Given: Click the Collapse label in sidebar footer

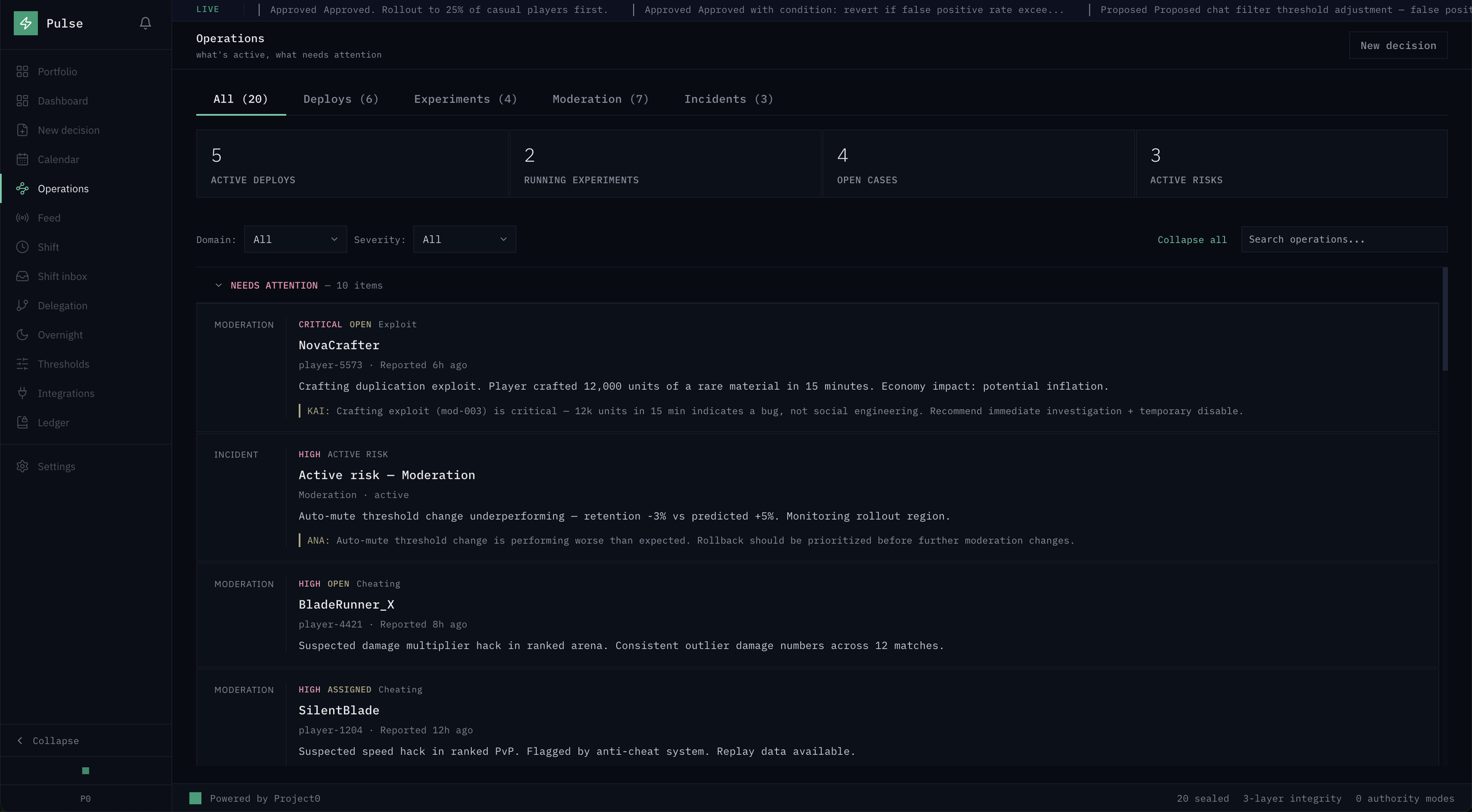Looking at the screenshot, I should pyautogui.click(x=56, y=741).
